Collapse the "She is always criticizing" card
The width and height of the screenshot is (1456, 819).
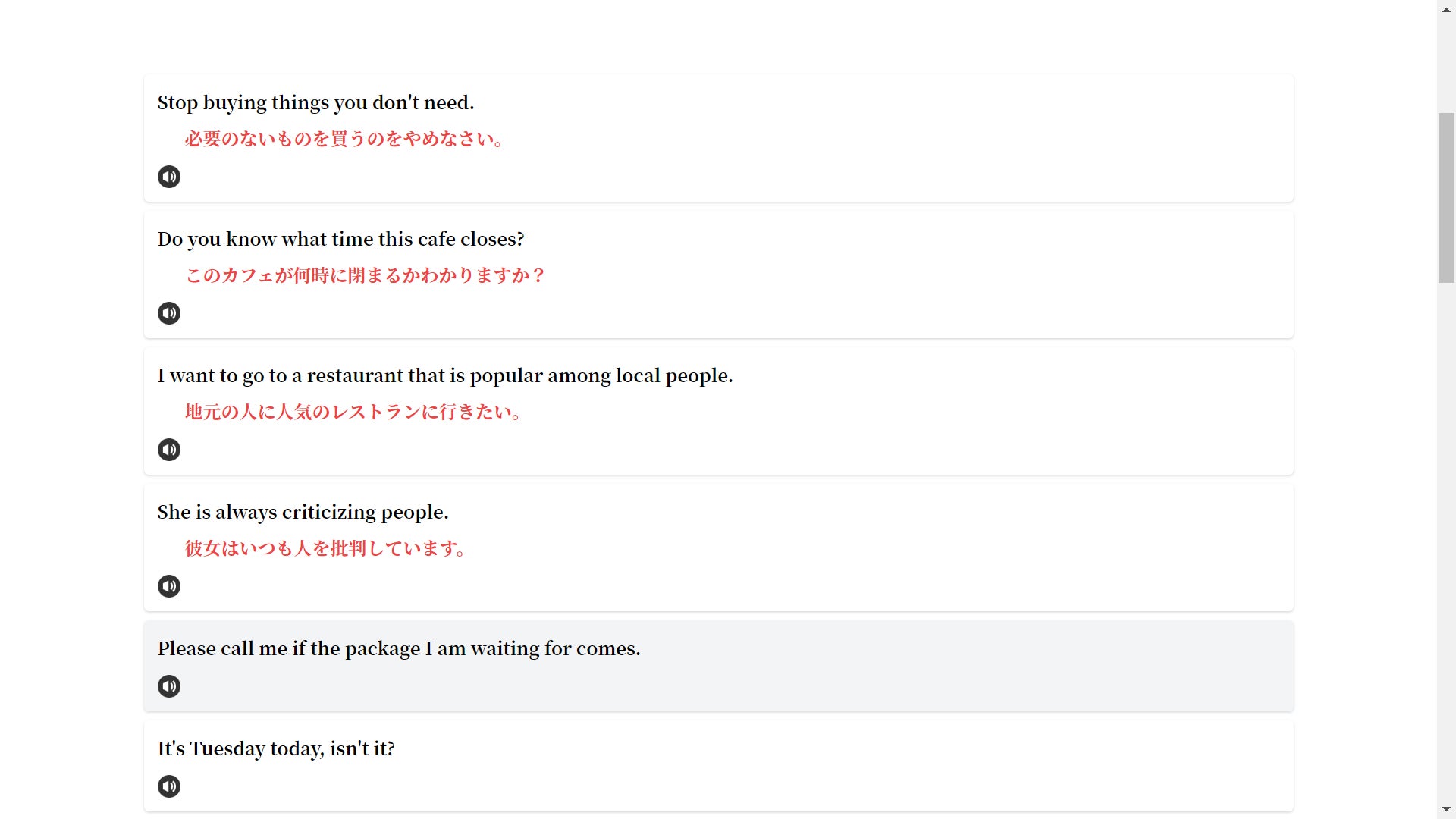point(303,513)
